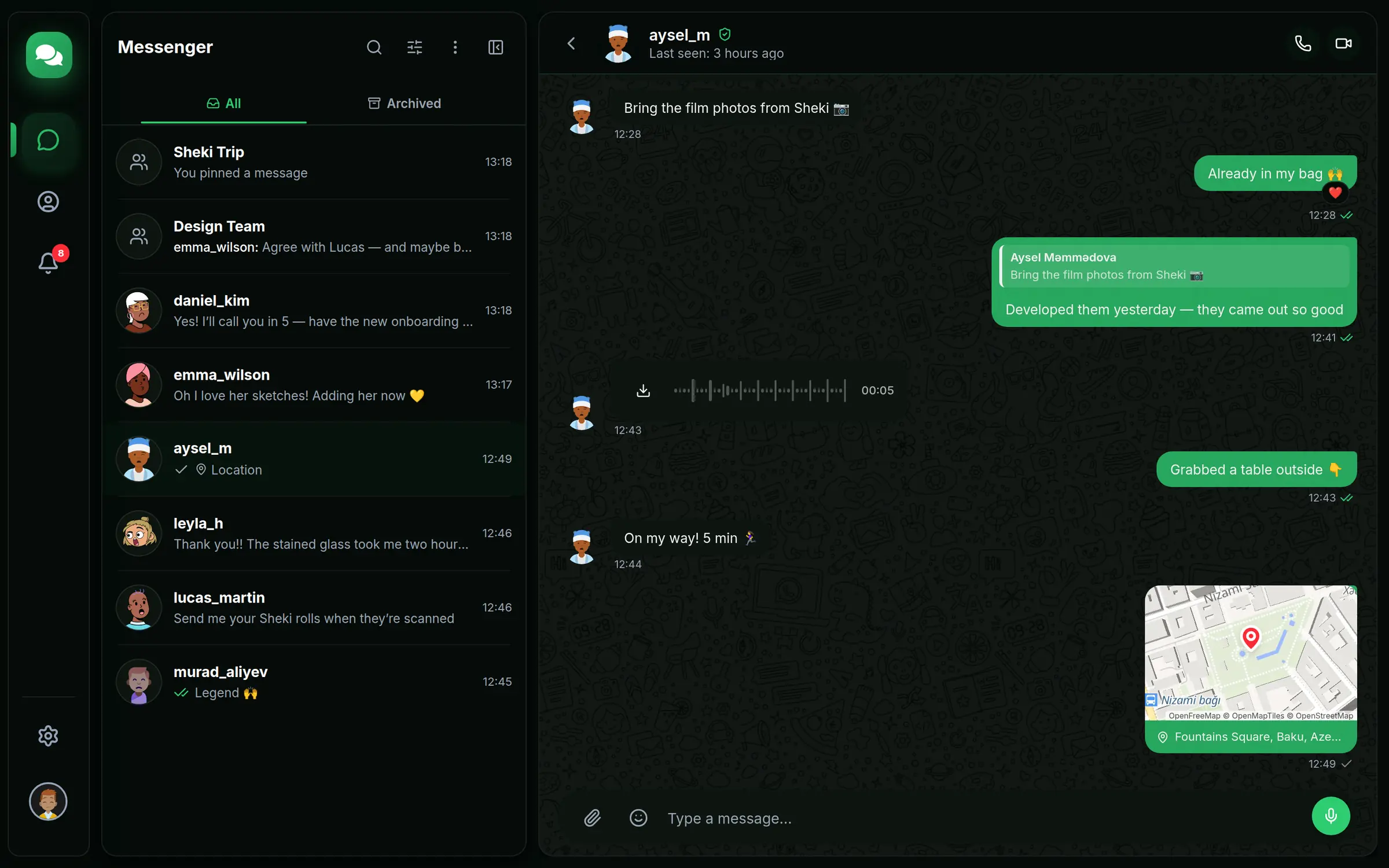Click "Already in my bag" message bubble
Viewport: 1389px width, 868px height.
click(x=1275, y=174)
